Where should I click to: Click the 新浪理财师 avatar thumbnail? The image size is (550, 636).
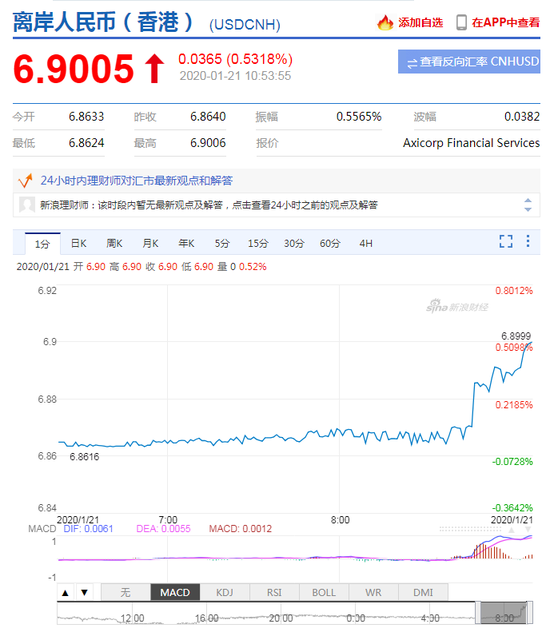point(27,205)
